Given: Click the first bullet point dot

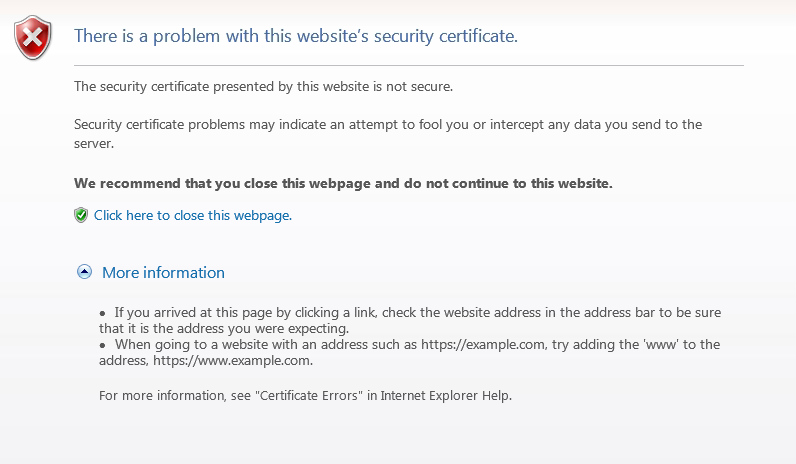Looking at the screenshot, I should (103, 314).
